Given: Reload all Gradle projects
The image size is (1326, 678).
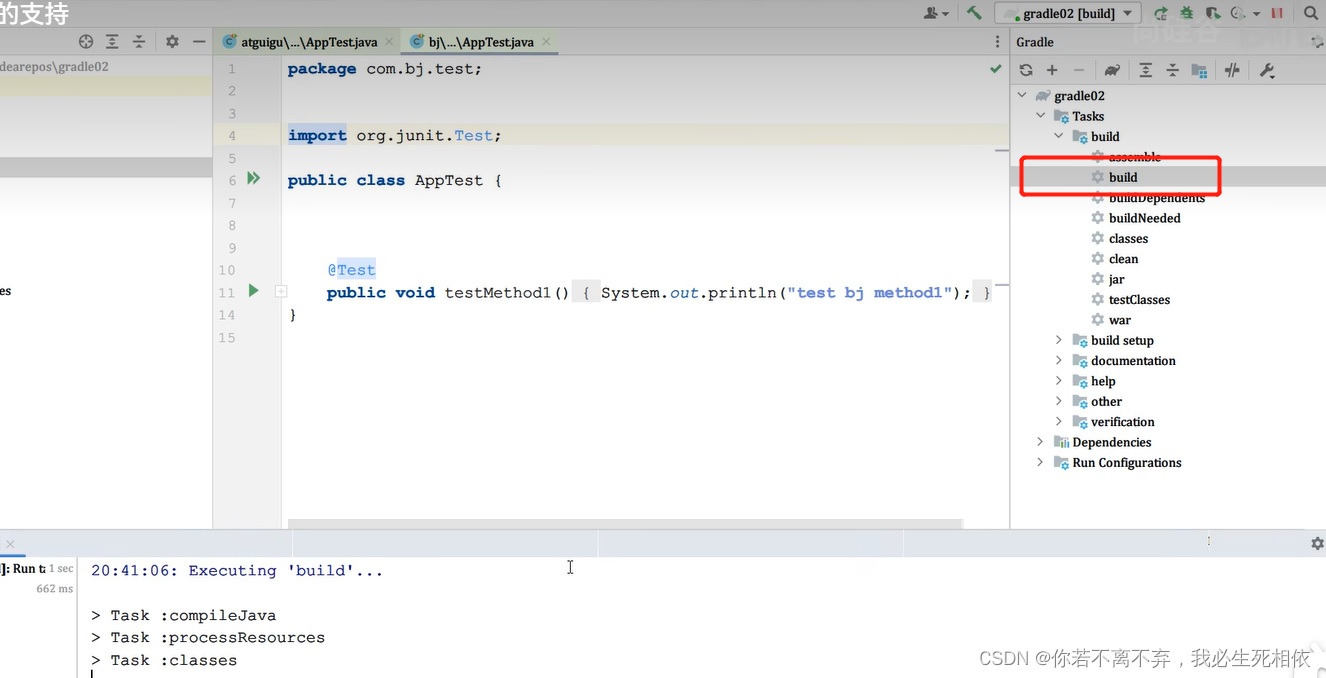Looking at the screenshot, I should pyautogui.click(x=1026, y=70).
